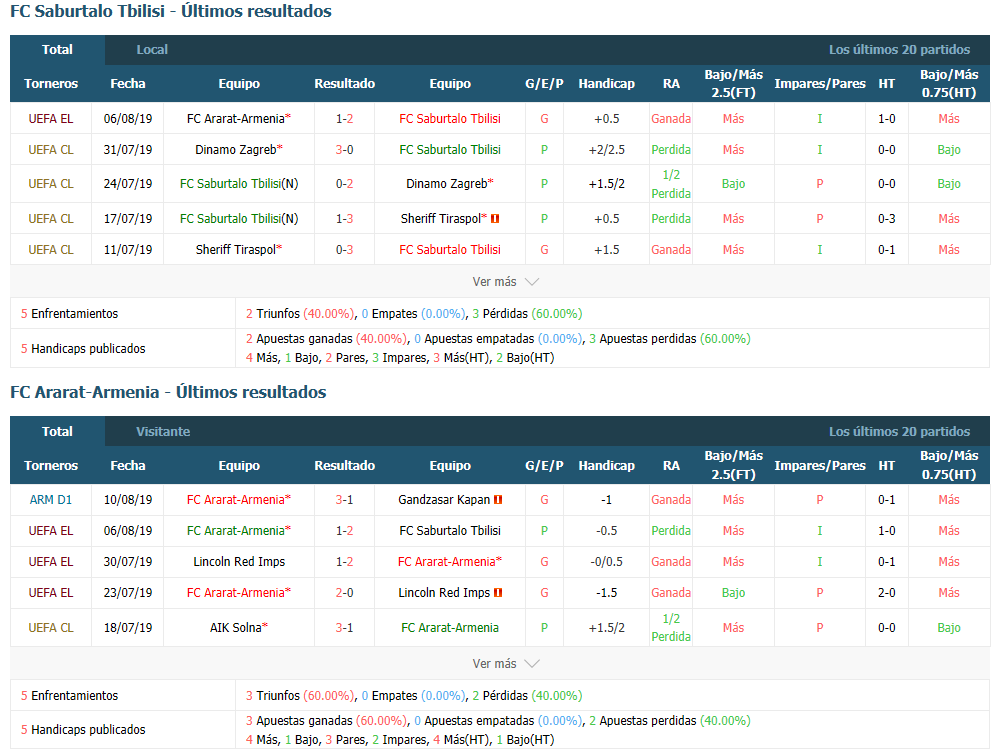Click result 3-0 in Dinamo Zagreb 31/07/19 row
Image resolution: width=997 pixels, height=751 pixels.
click(x=345, y=150)
